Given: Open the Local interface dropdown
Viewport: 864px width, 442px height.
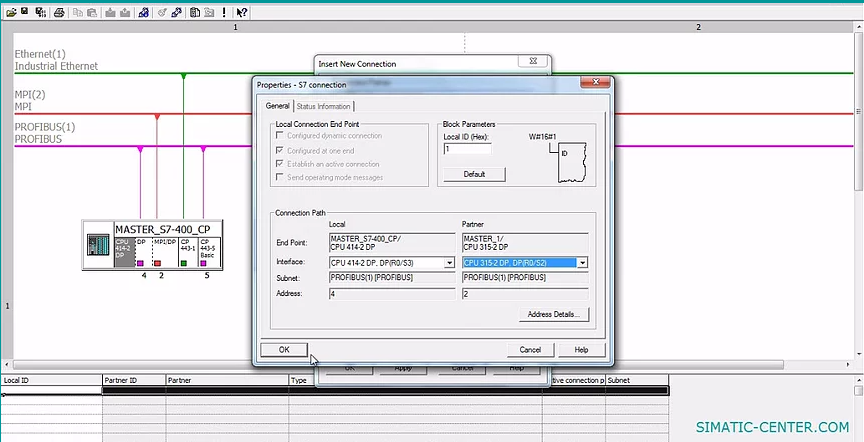Looking at the screenshot, I should click(x=448, y=263).
